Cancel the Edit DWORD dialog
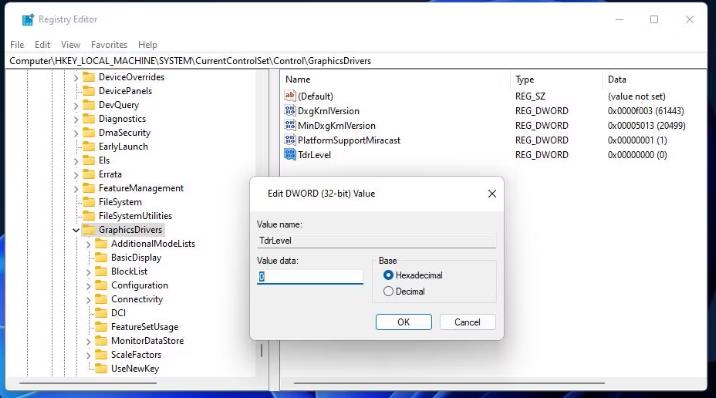 coord(468,322)
